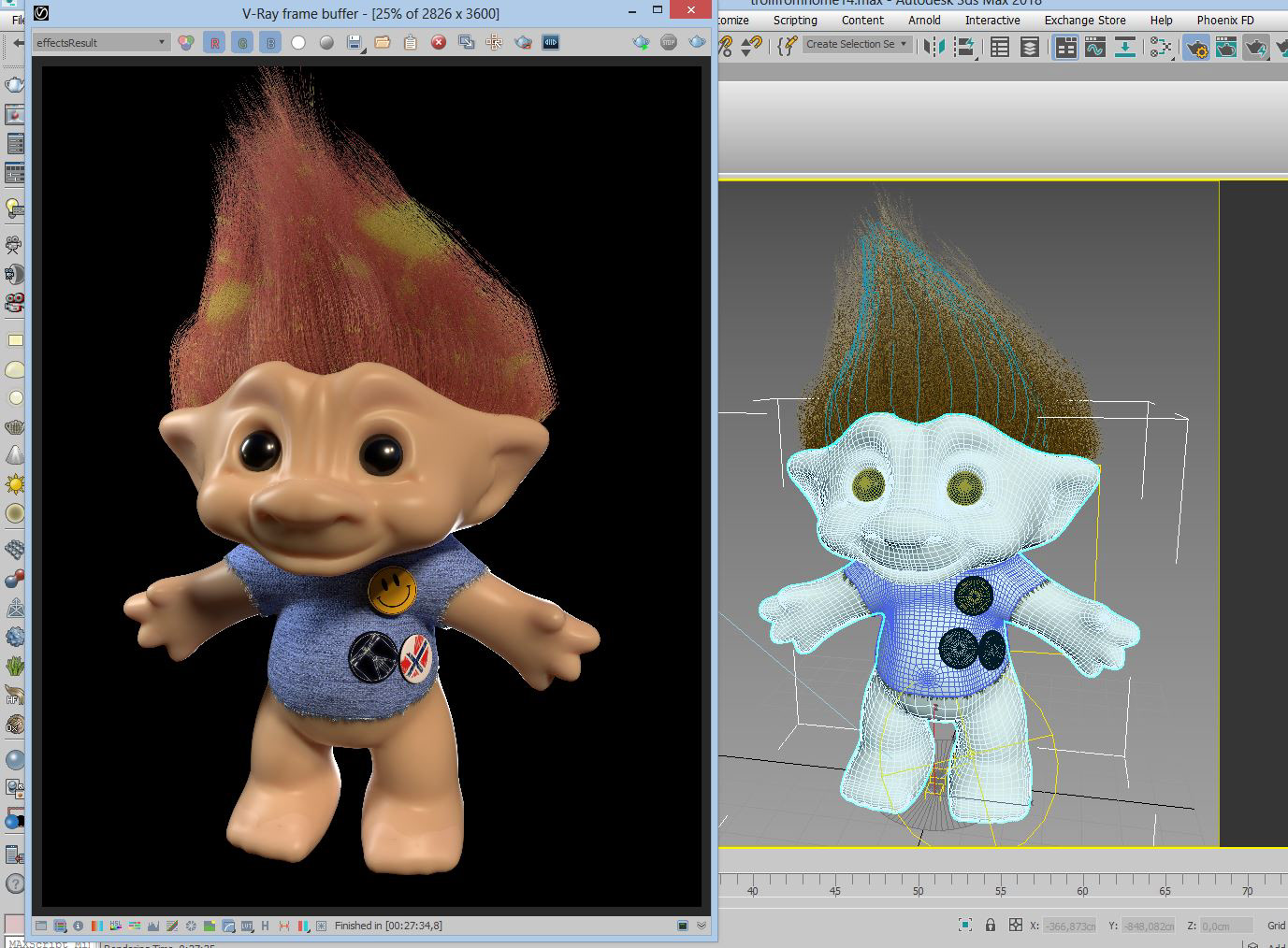Open the Help menu
Screen dimensions: 1288x948
coord(1162,20)
